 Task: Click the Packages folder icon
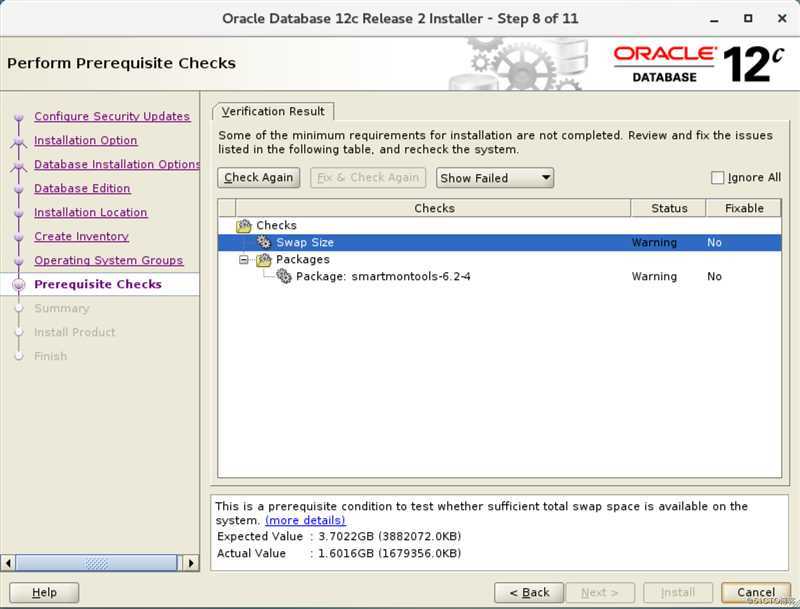[264, 260]
